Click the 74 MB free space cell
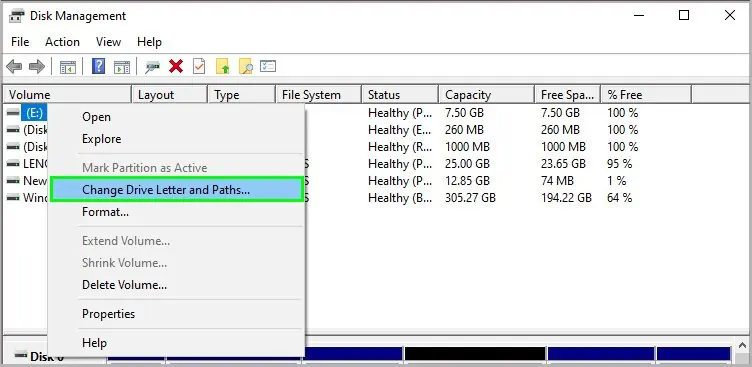 click(557, 181)
